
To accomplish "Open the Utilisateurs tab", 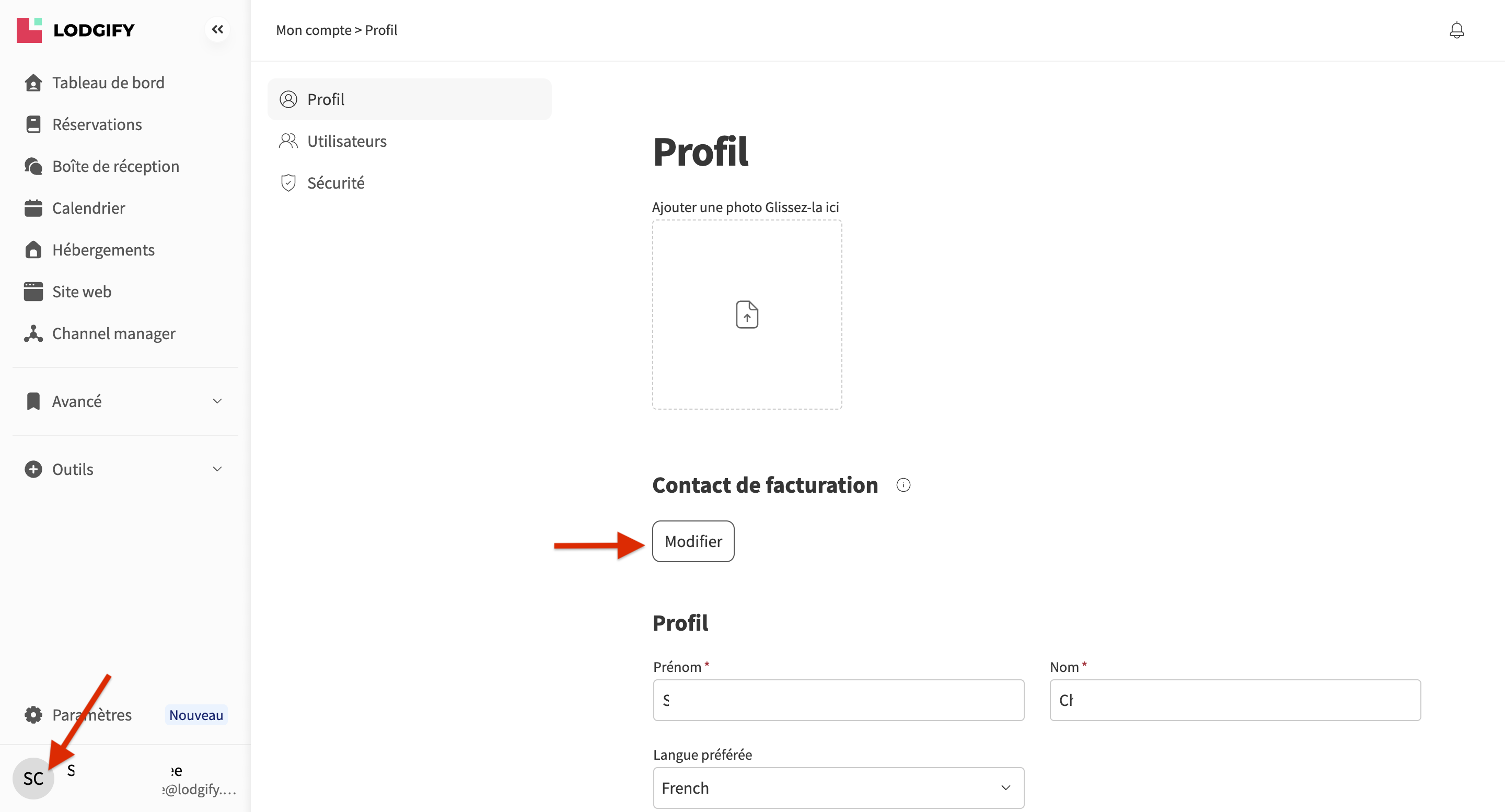I will point(346,142).
